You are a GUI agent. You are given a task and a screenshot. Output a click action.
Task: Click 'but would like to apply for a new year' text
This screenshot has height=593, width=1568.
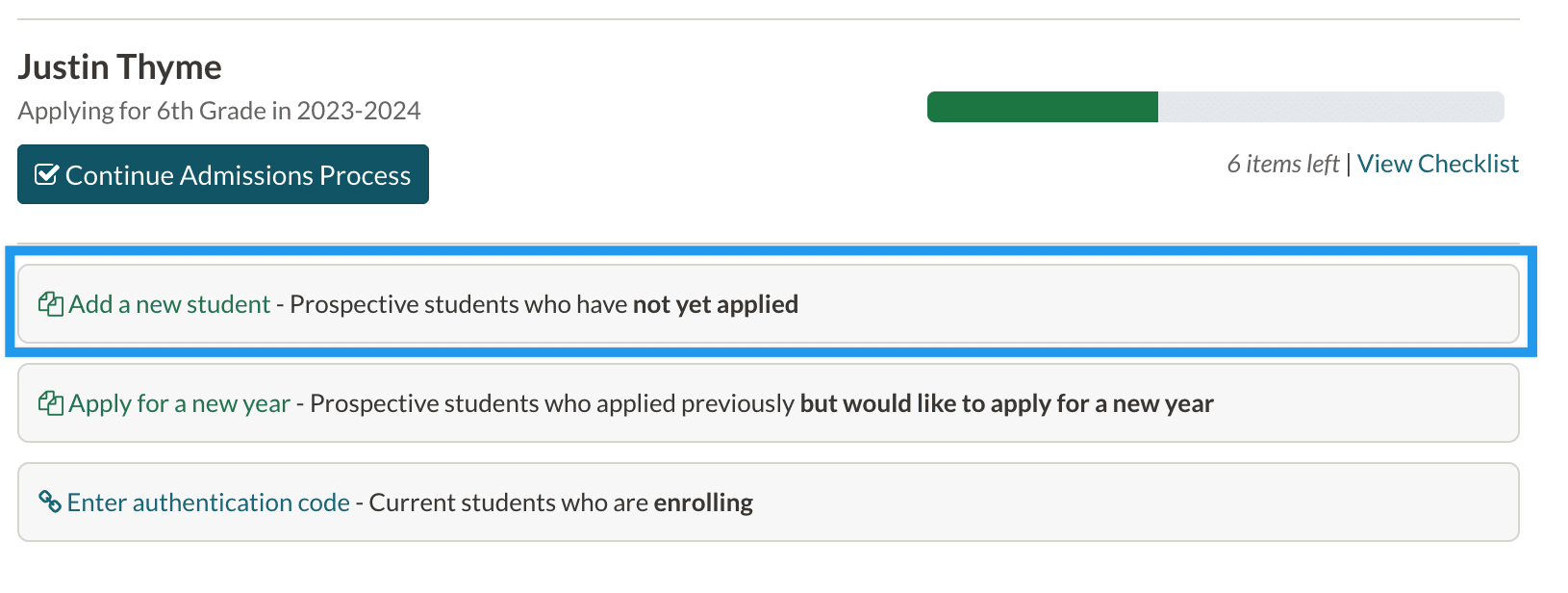click(1006, 403)
